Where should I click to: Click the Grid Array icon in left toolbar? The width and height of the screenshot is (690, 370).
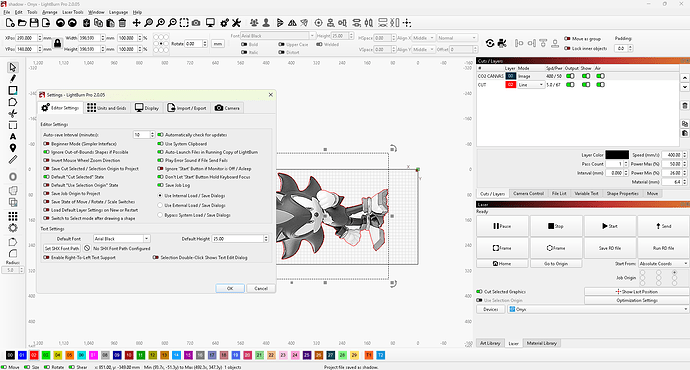(x=13, y=216)
